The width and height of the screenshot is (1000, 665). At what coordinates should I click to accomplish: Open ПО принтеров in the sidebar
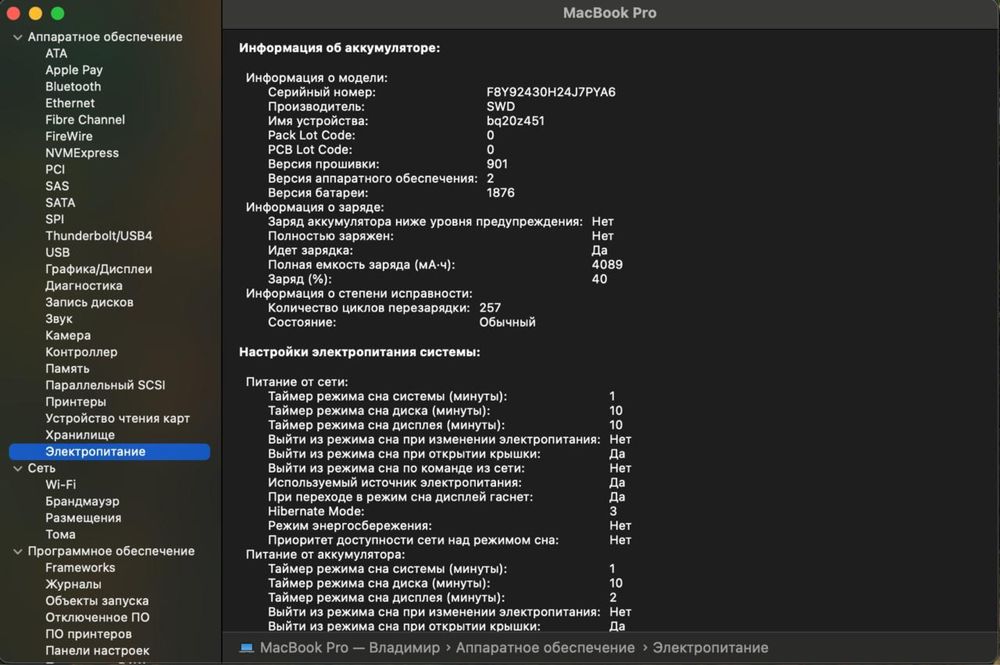pyautogui.click(x=89, y=634)
